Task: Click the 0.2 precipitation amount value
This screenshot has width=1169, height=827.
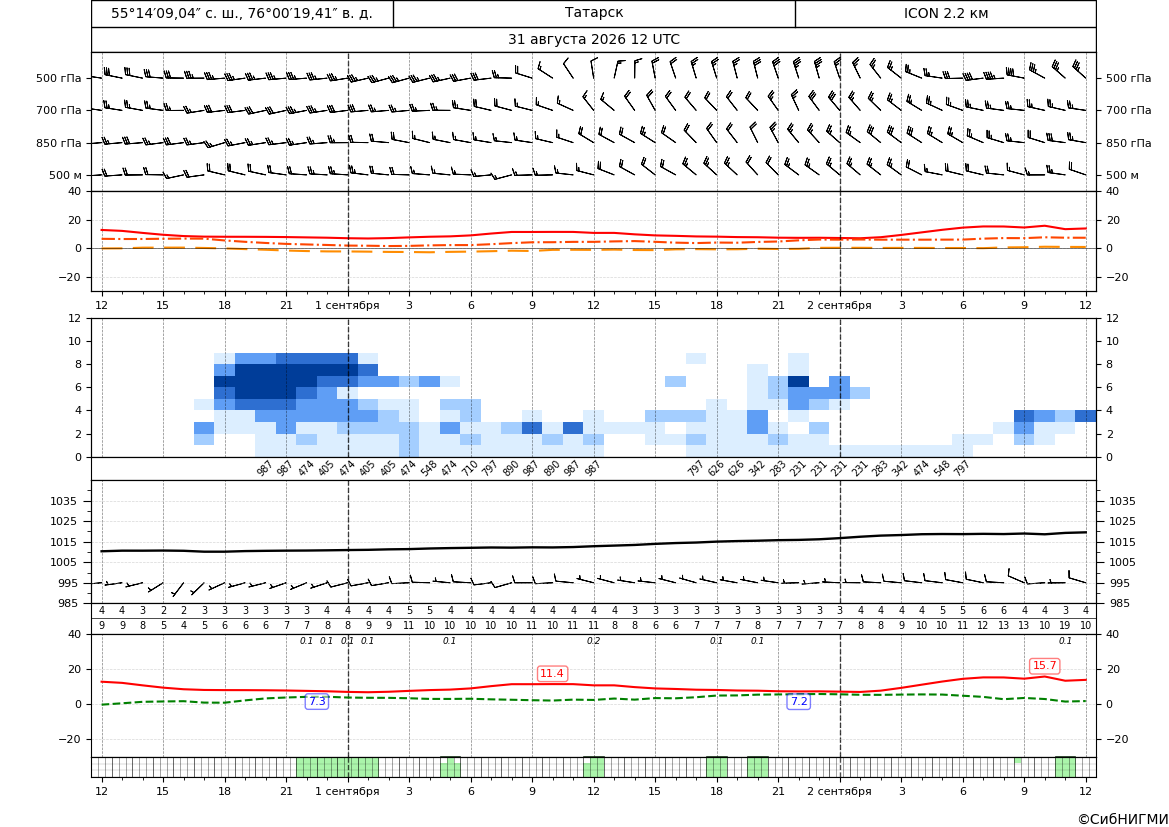Action: coord(593,641)
